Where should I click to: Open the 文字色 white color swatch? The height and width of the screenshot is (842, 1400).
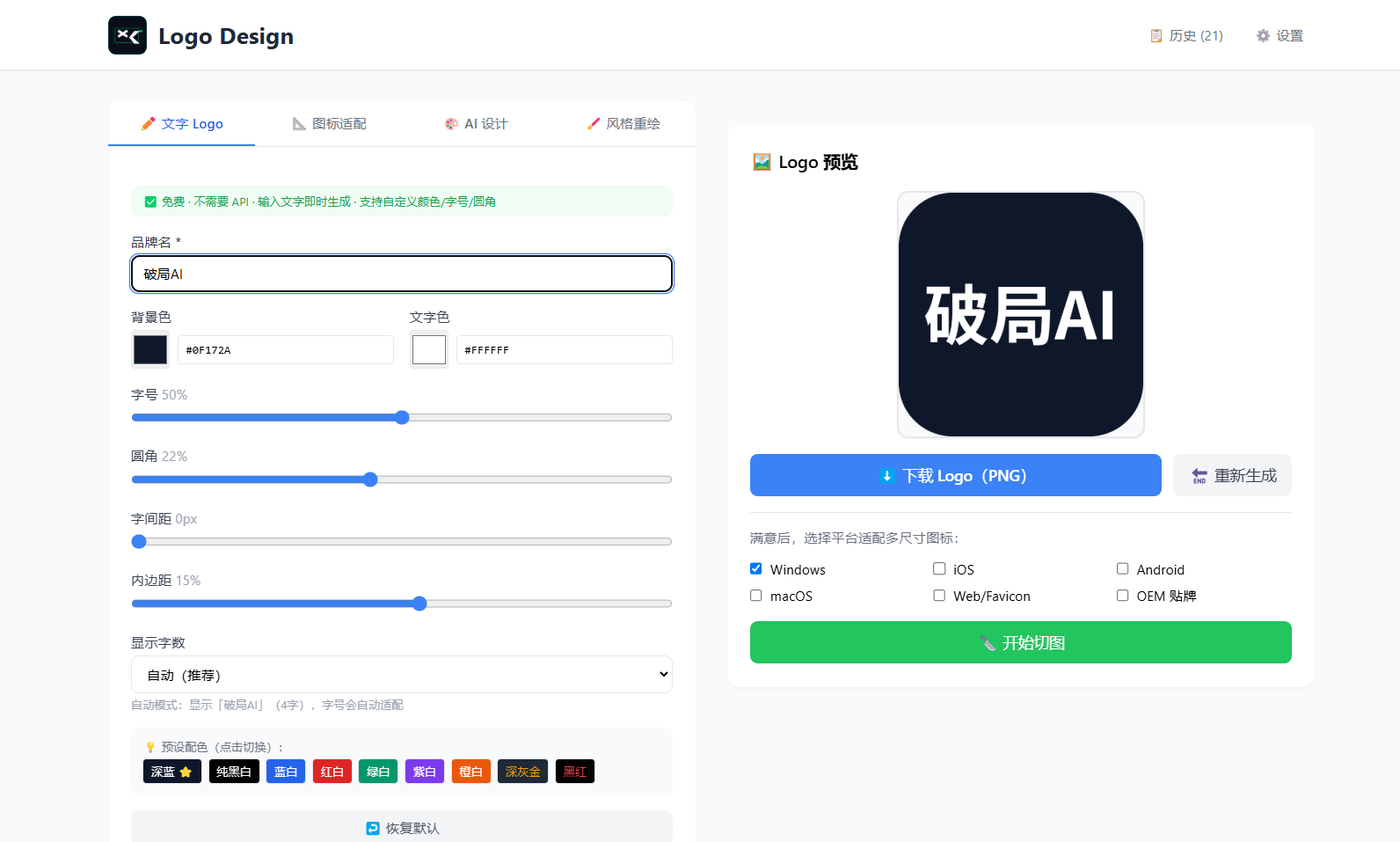pos(429,349)
